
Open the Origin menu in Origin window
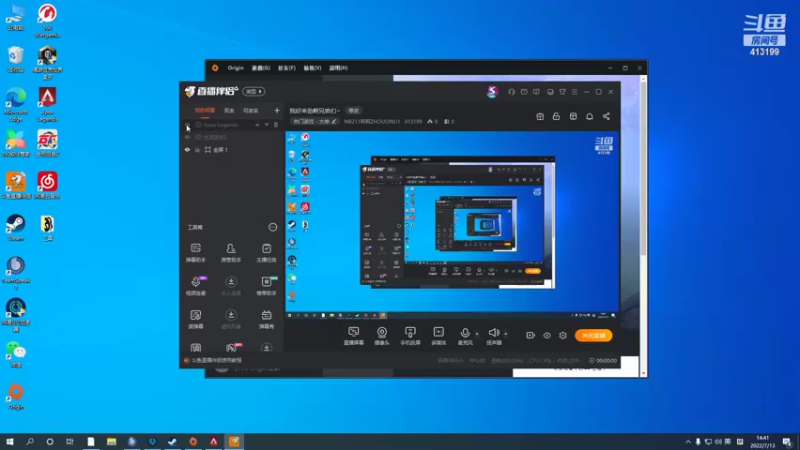[x=235, y=68]
